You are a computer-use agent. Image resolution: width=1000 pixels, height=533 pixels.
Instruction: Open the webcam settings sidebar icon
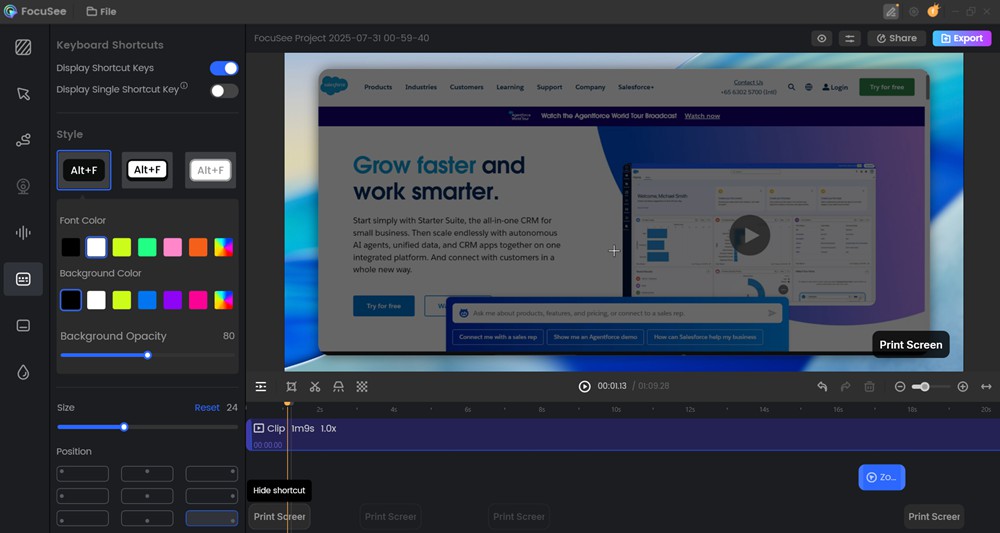(x=23, y=186)
